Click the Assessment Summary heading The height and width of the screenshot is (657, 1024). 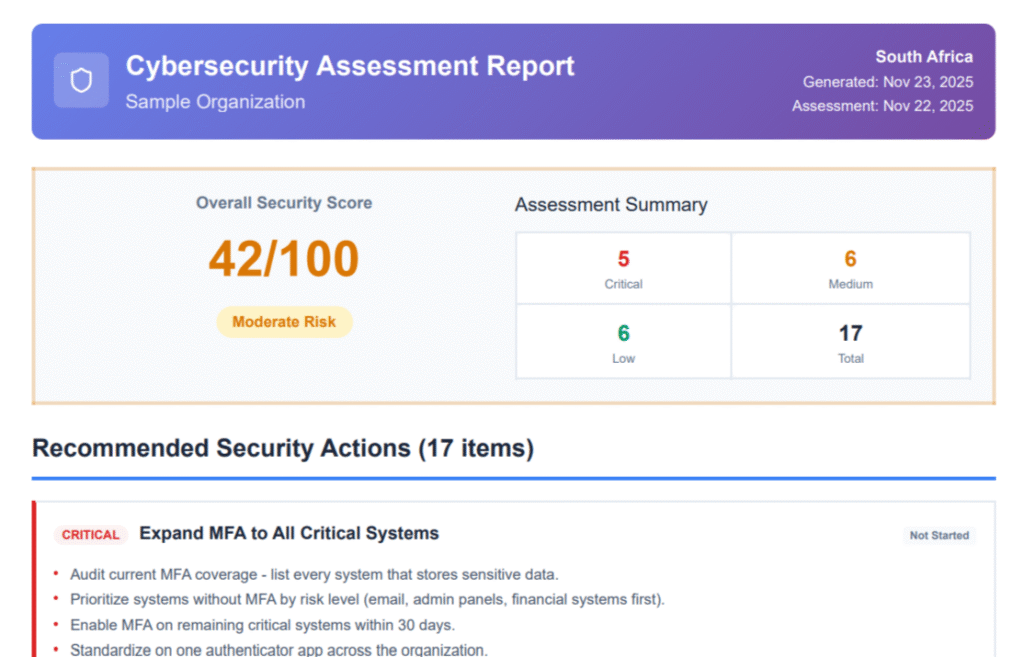tap(611, 205)
